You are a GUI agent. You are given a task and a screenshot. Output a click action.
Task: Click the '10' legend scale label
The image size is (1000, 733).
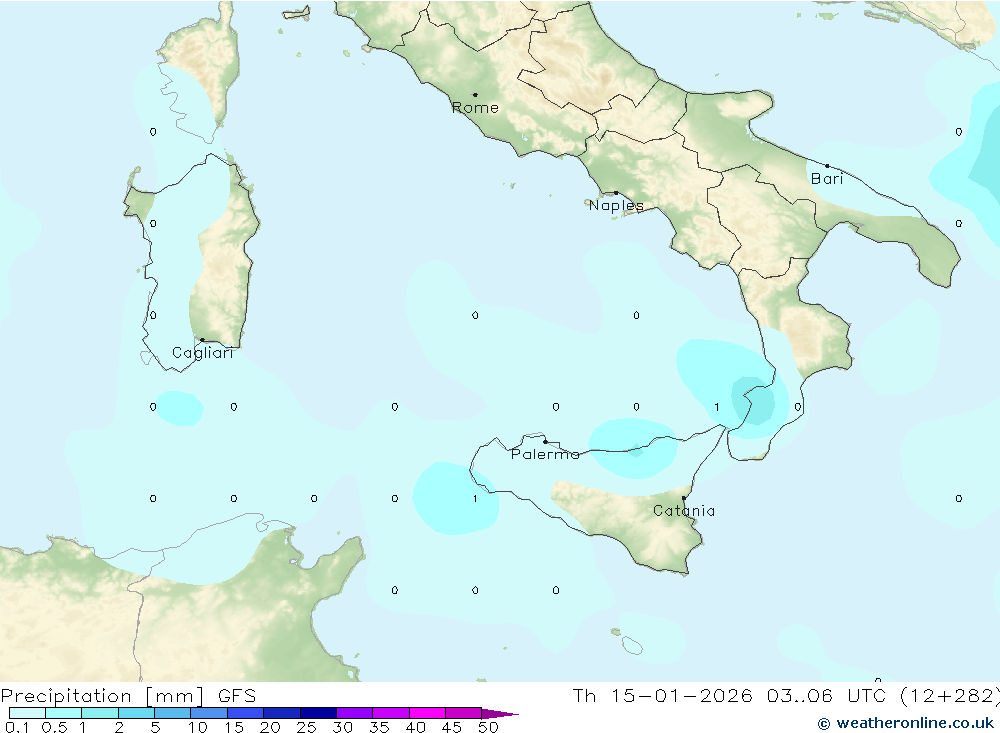[x=198, y=727]
